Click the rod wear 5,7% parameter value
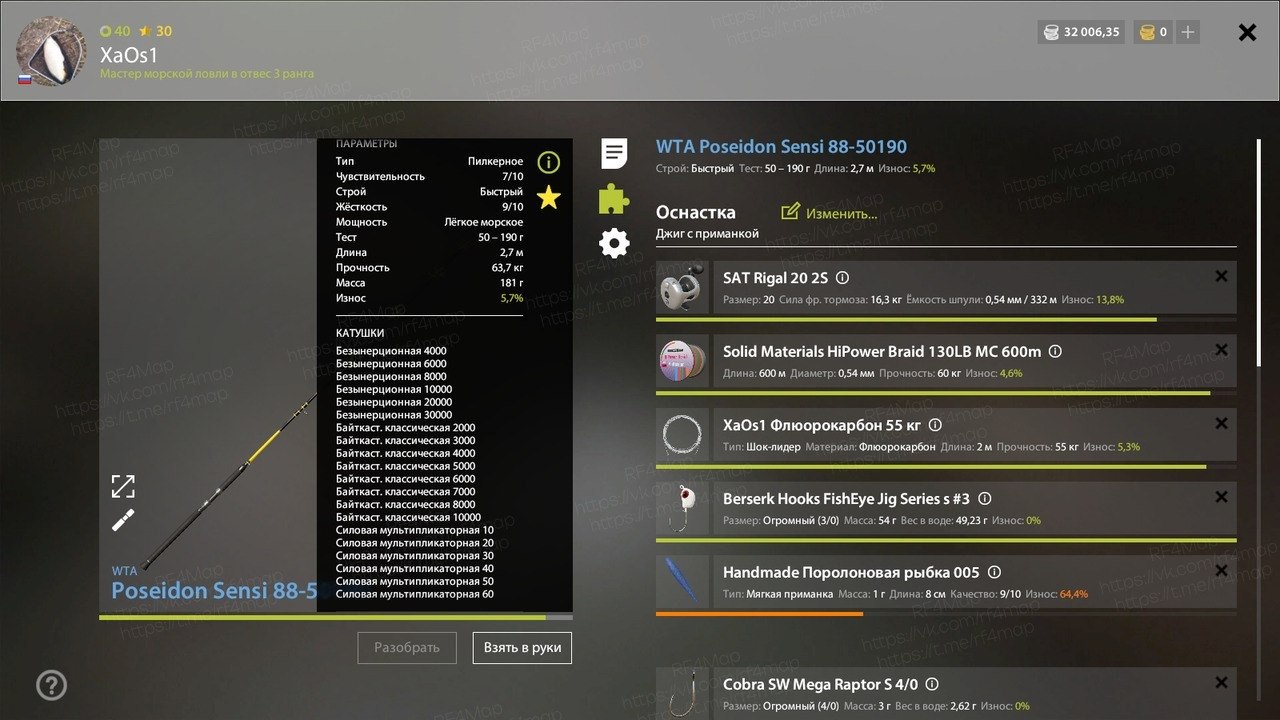The height and width of the screenshot is (720, 1280). click(x=511, y=298)
